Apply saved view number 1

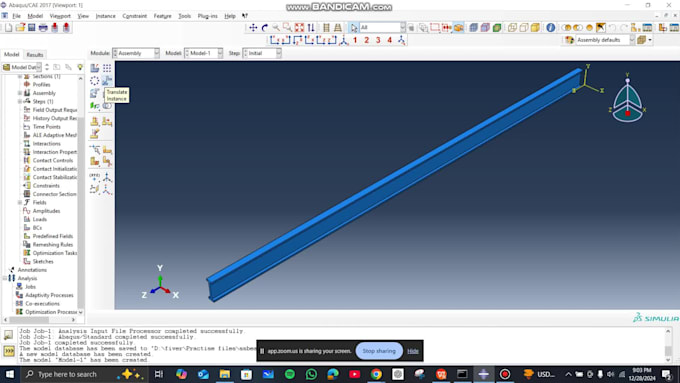coord(355,40)
